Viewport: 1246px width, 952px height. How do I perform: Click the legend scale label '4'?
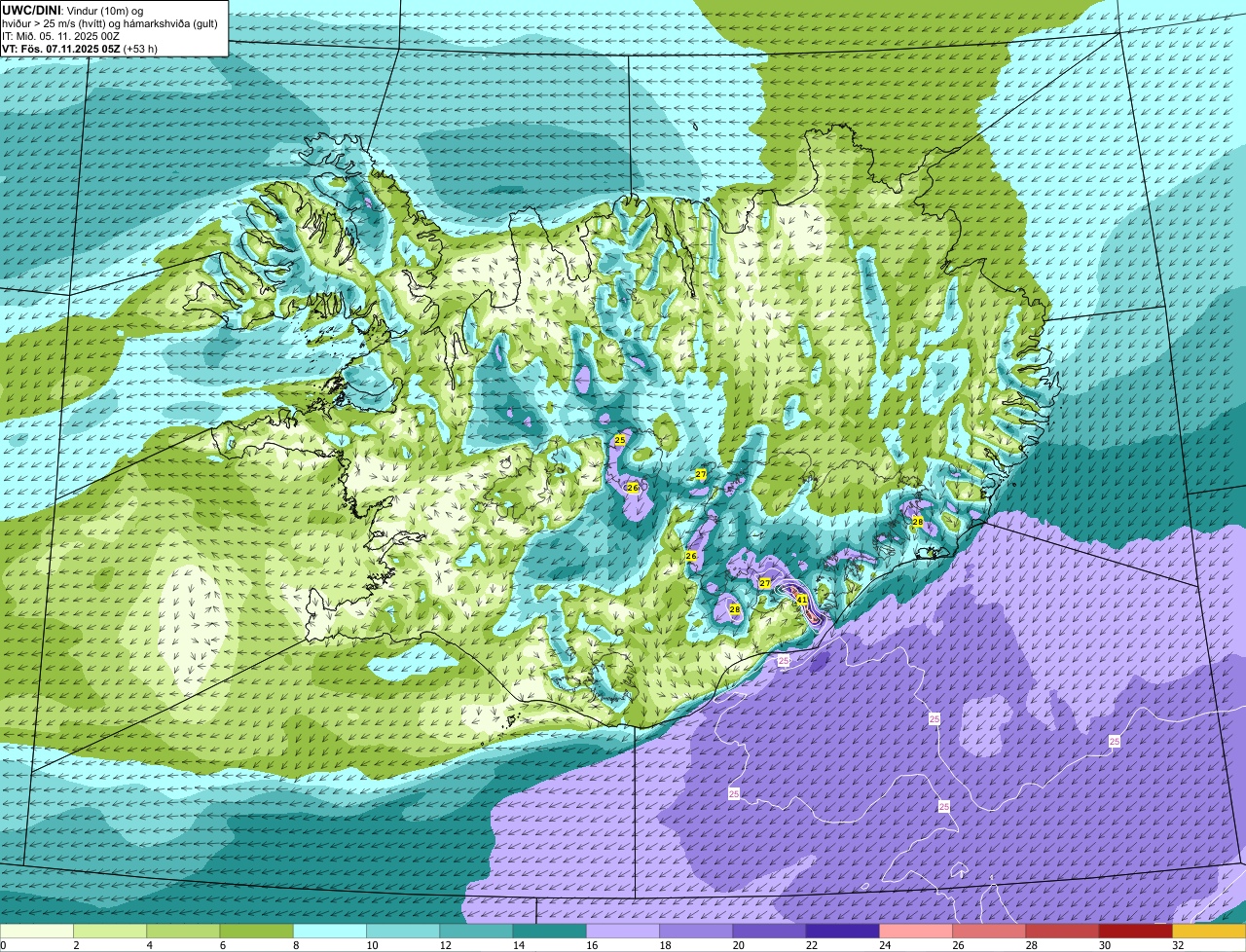pos(148,946)
